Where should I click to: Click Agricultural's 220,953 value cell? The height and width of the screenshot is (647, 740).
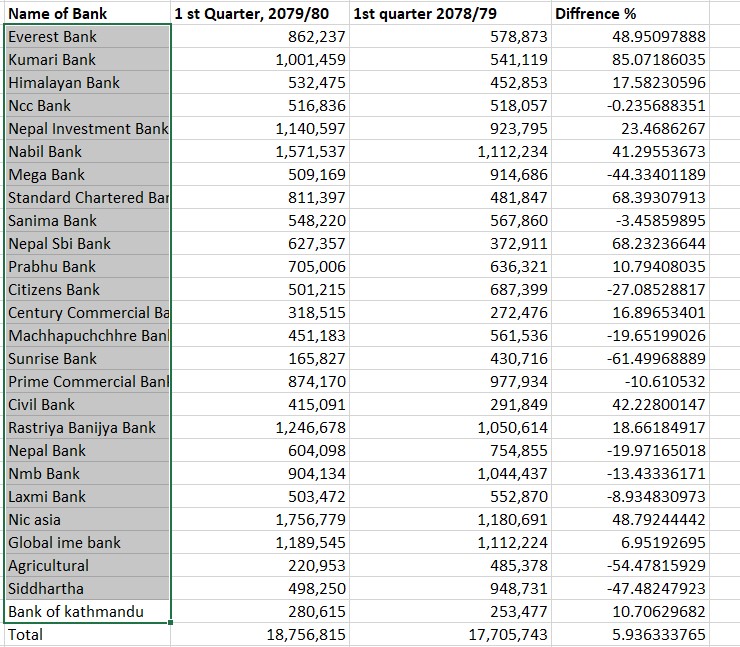(260, 566)
